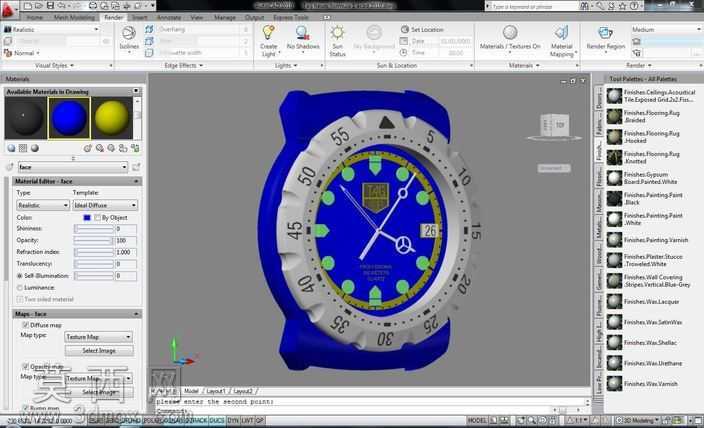
Task: Click Select Image button for Diffuse map
Action: [99, 350]
